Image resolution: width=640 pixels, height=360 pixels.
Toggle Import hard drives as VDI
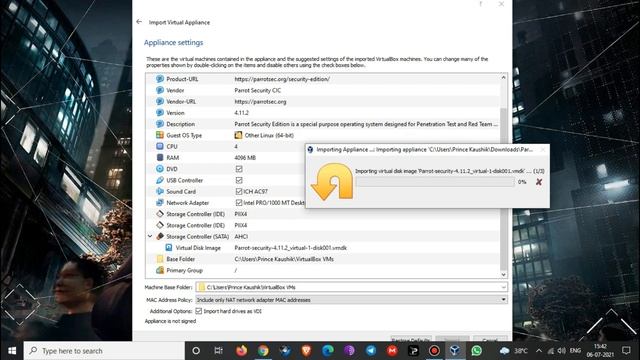coord(199,311)
